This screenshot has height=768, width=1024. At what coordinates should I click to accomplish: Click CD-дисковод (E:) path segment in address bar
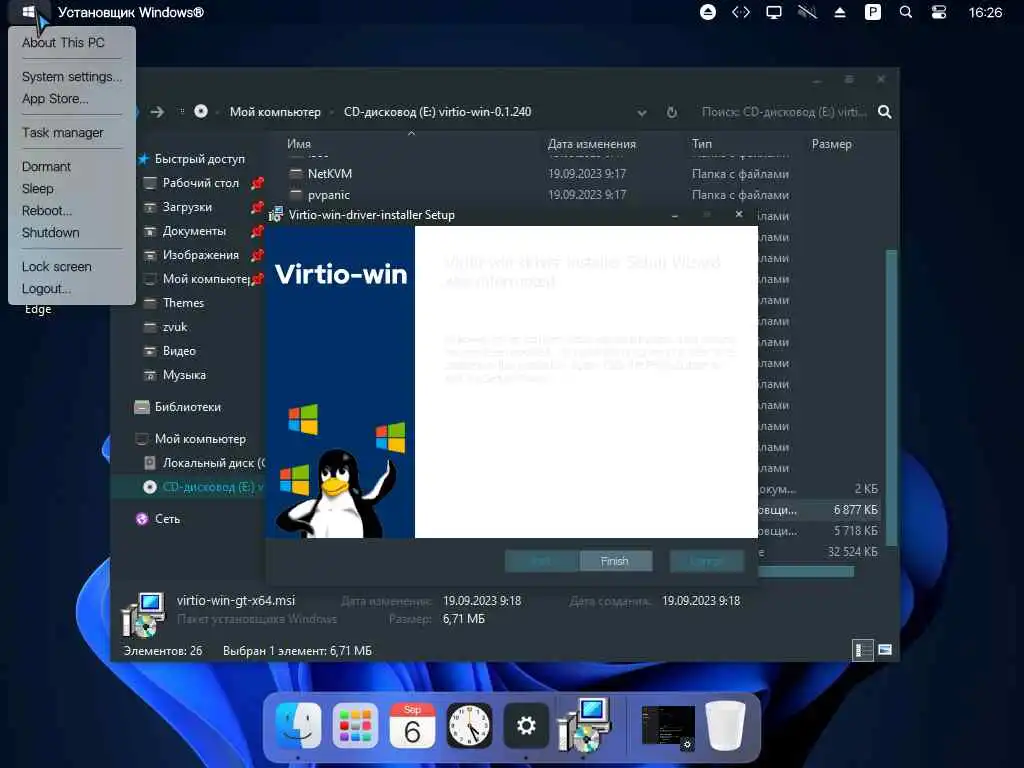click(x=438, y=112)
